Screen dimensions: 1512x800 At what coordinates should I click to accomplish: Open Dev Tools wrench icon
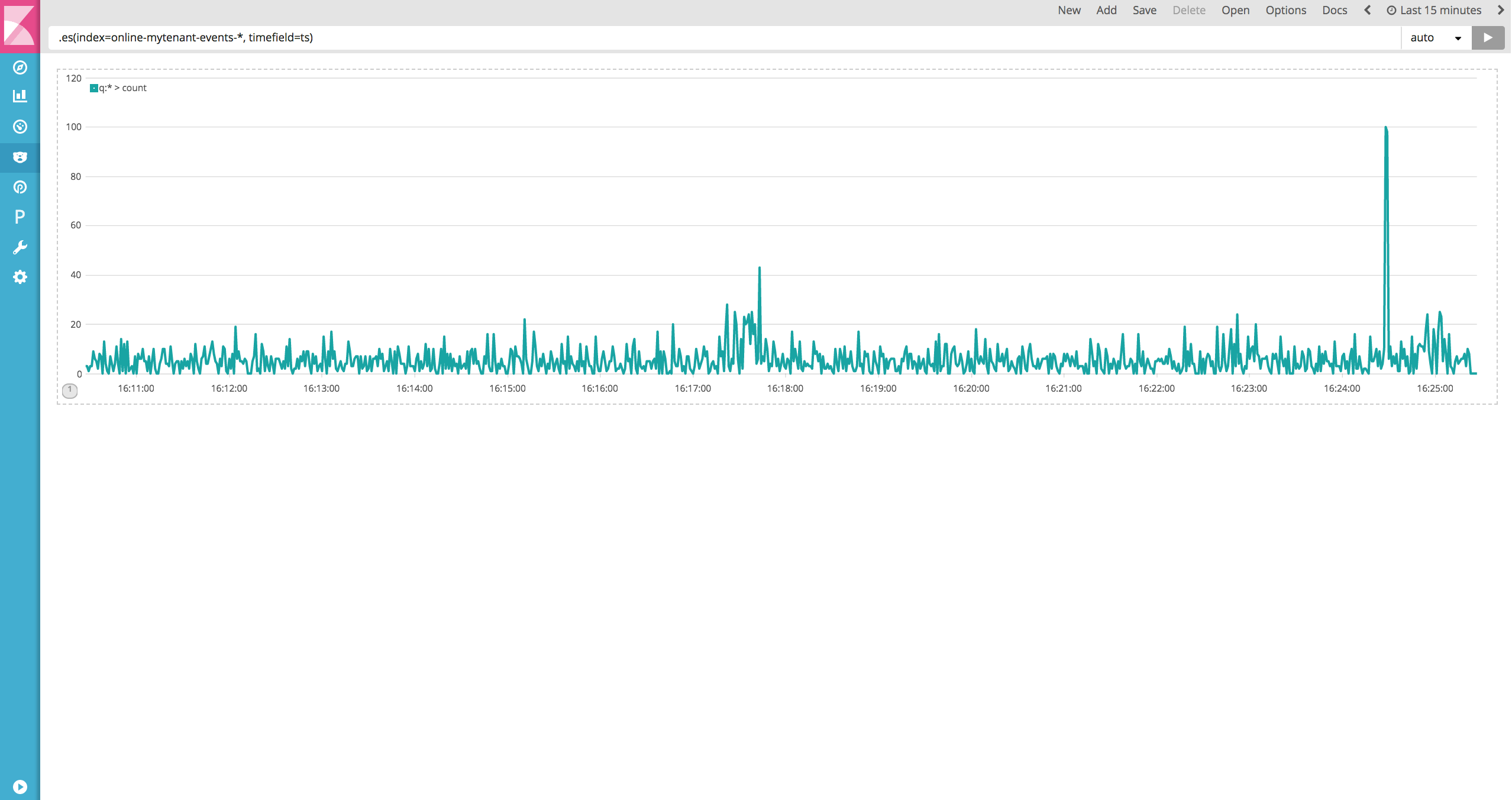(20, 247)
